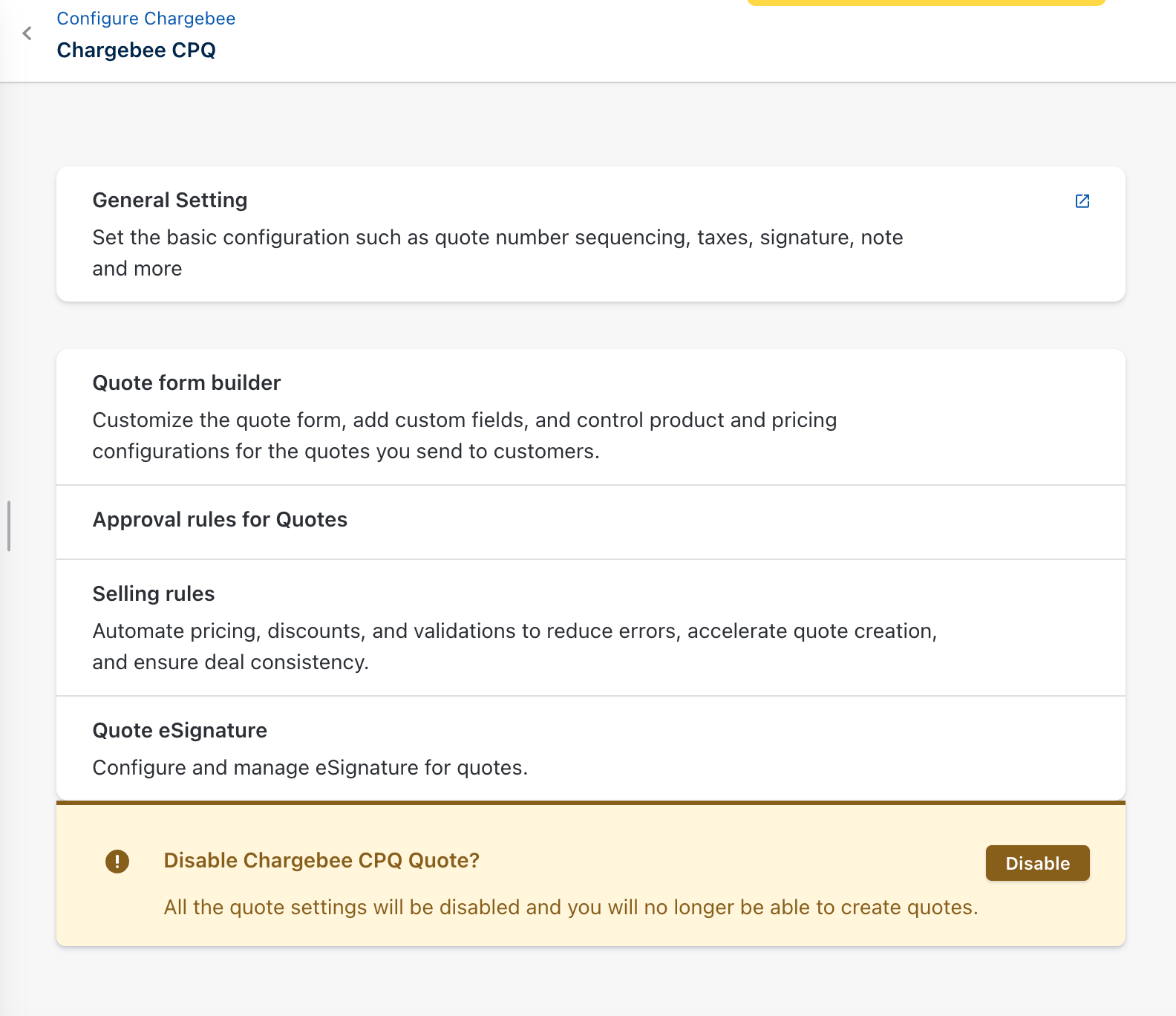Click the 'All the quote settings will be disabled' message
The image size is (1176, 1016).
[x=571, y=908]
